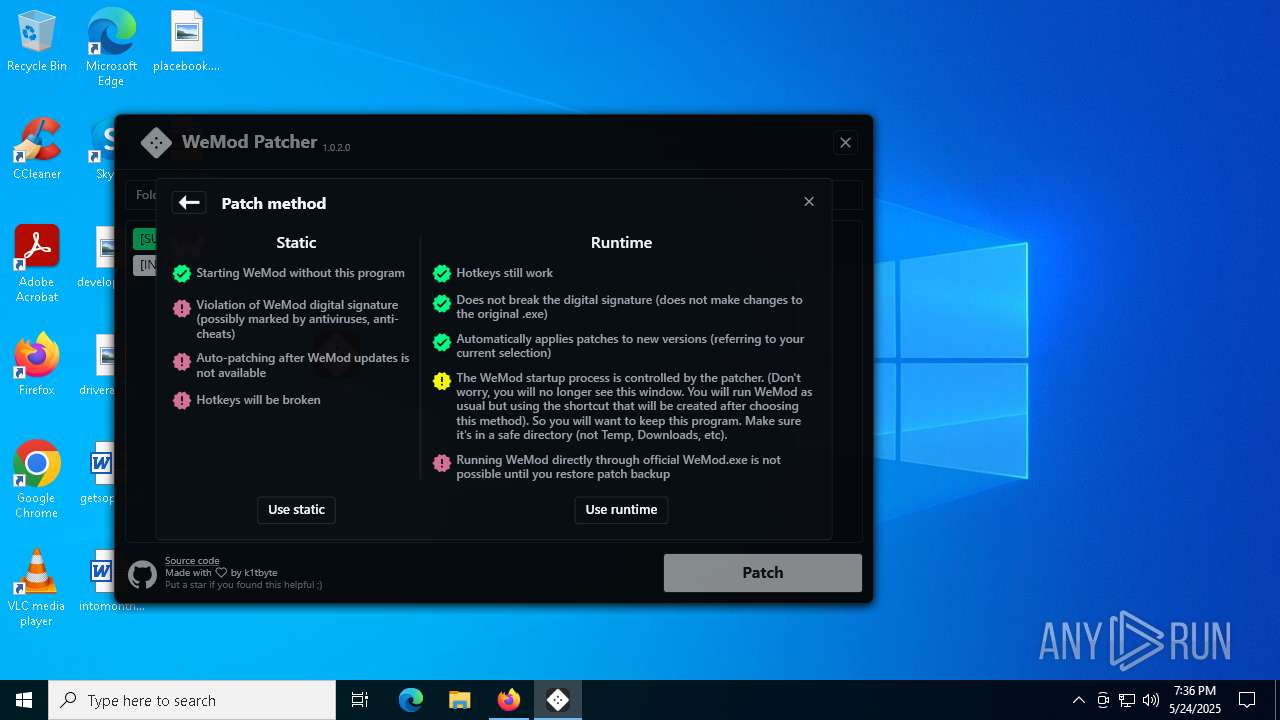Image resolution: width=1280 pixels, height=720 pixels.
Task: Open File Explorer from the taskbar
Action: [459, 700]
